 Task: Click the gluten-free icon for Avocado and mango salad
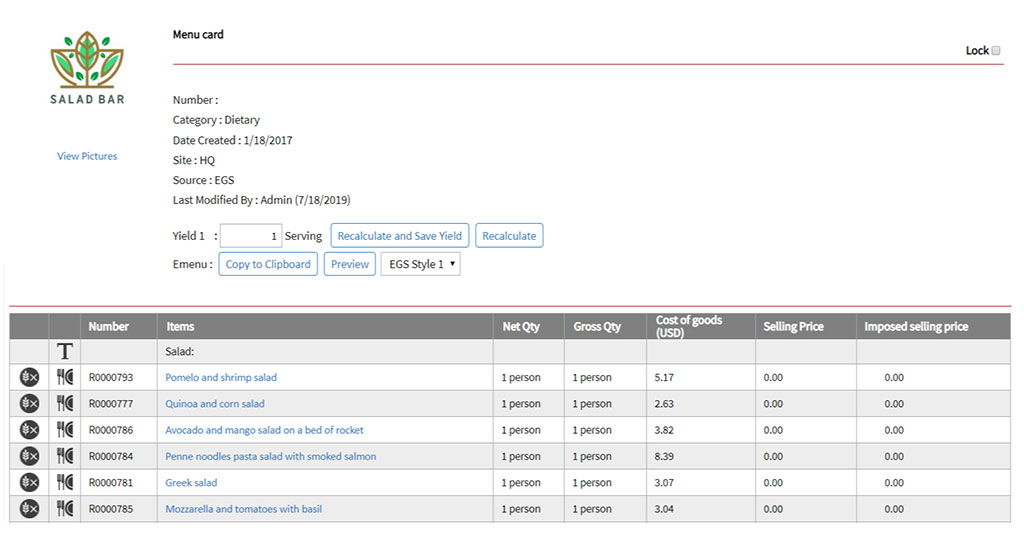(29, 430)
